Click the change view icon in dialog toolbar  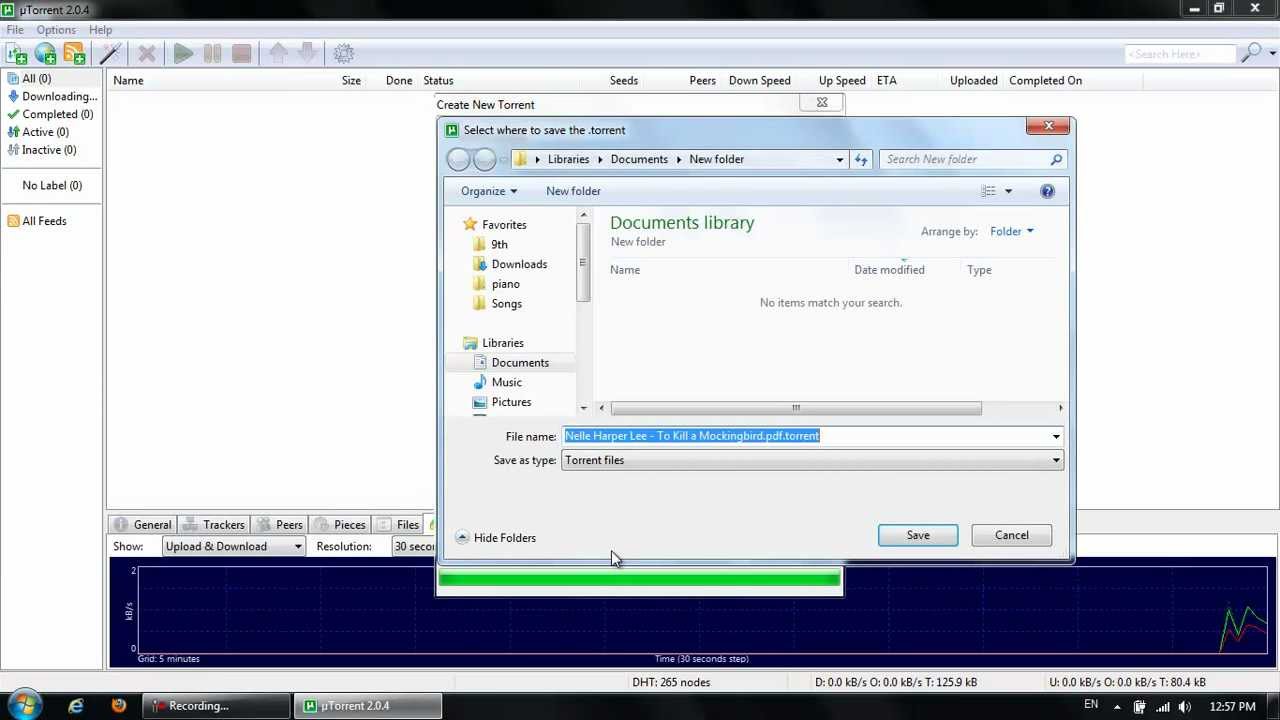(x=988, y=191)
